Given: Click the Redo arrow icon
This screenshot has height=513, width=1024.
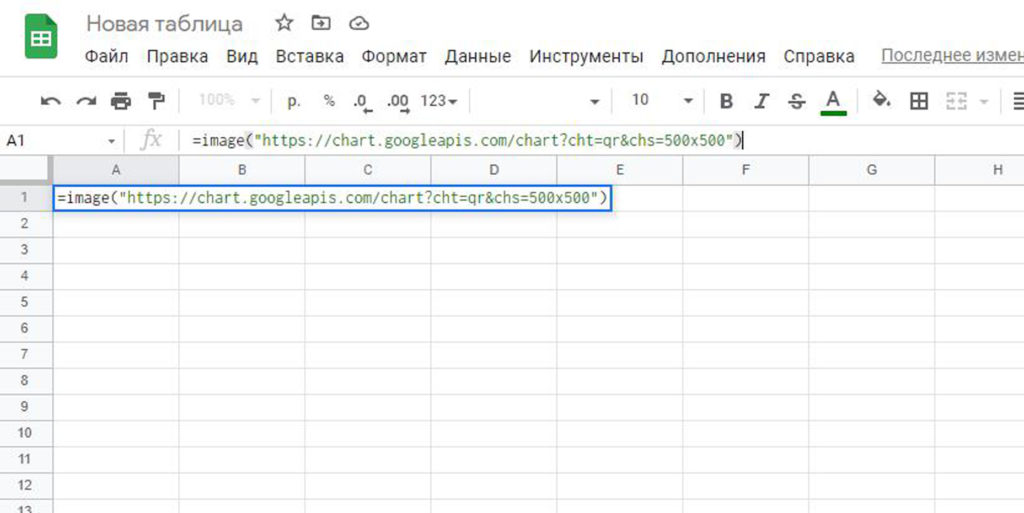Looking at the screenshot, I should 86,101.
